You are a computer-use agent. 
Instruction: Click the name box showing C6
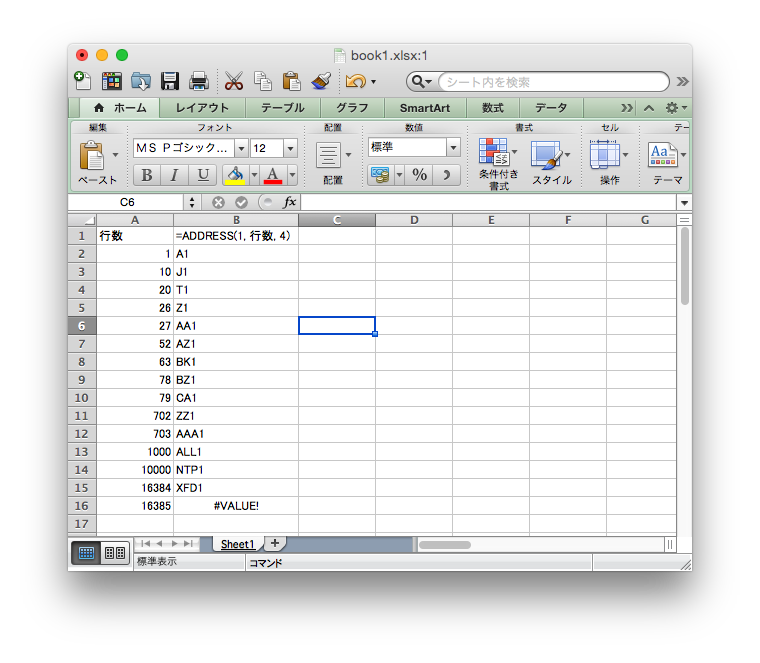pos(127,202)
